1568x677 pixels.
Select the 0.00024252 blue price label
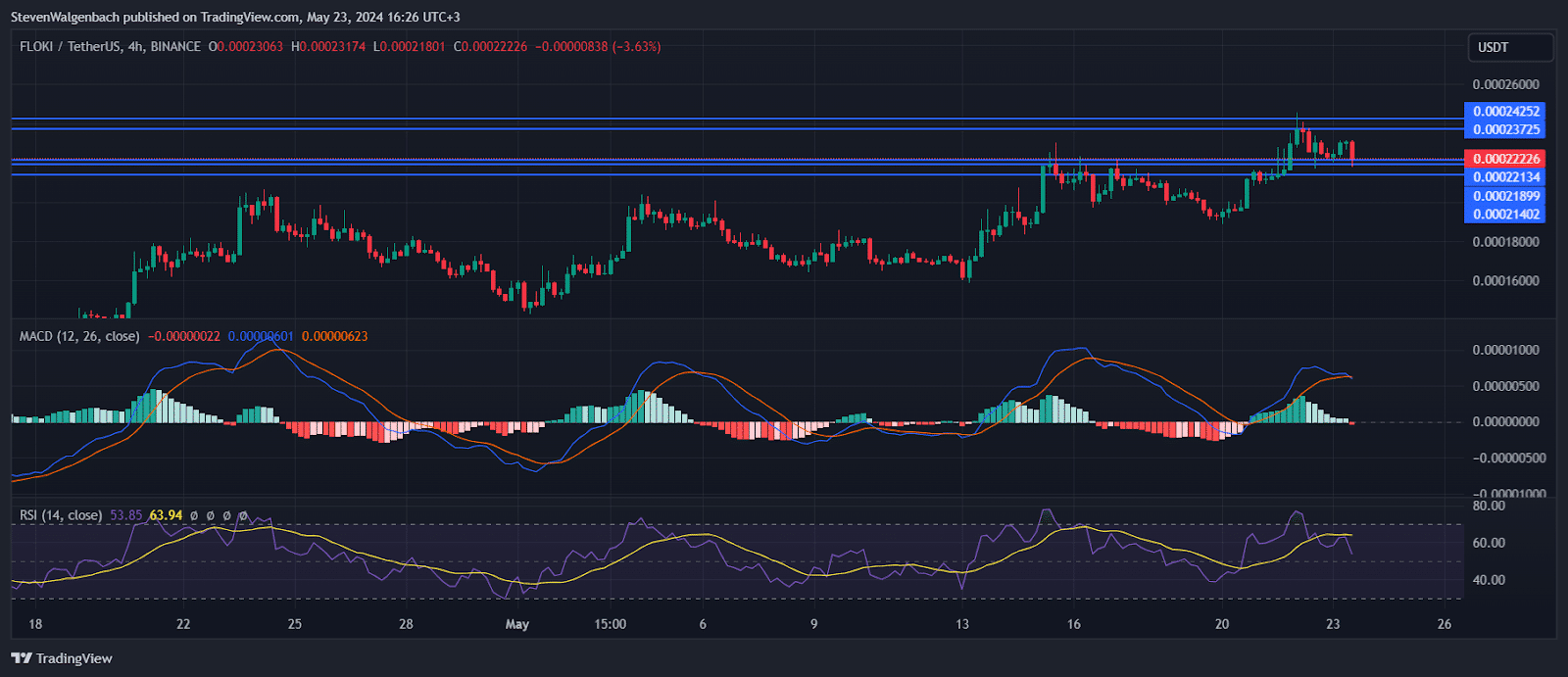coord(1505,112)
